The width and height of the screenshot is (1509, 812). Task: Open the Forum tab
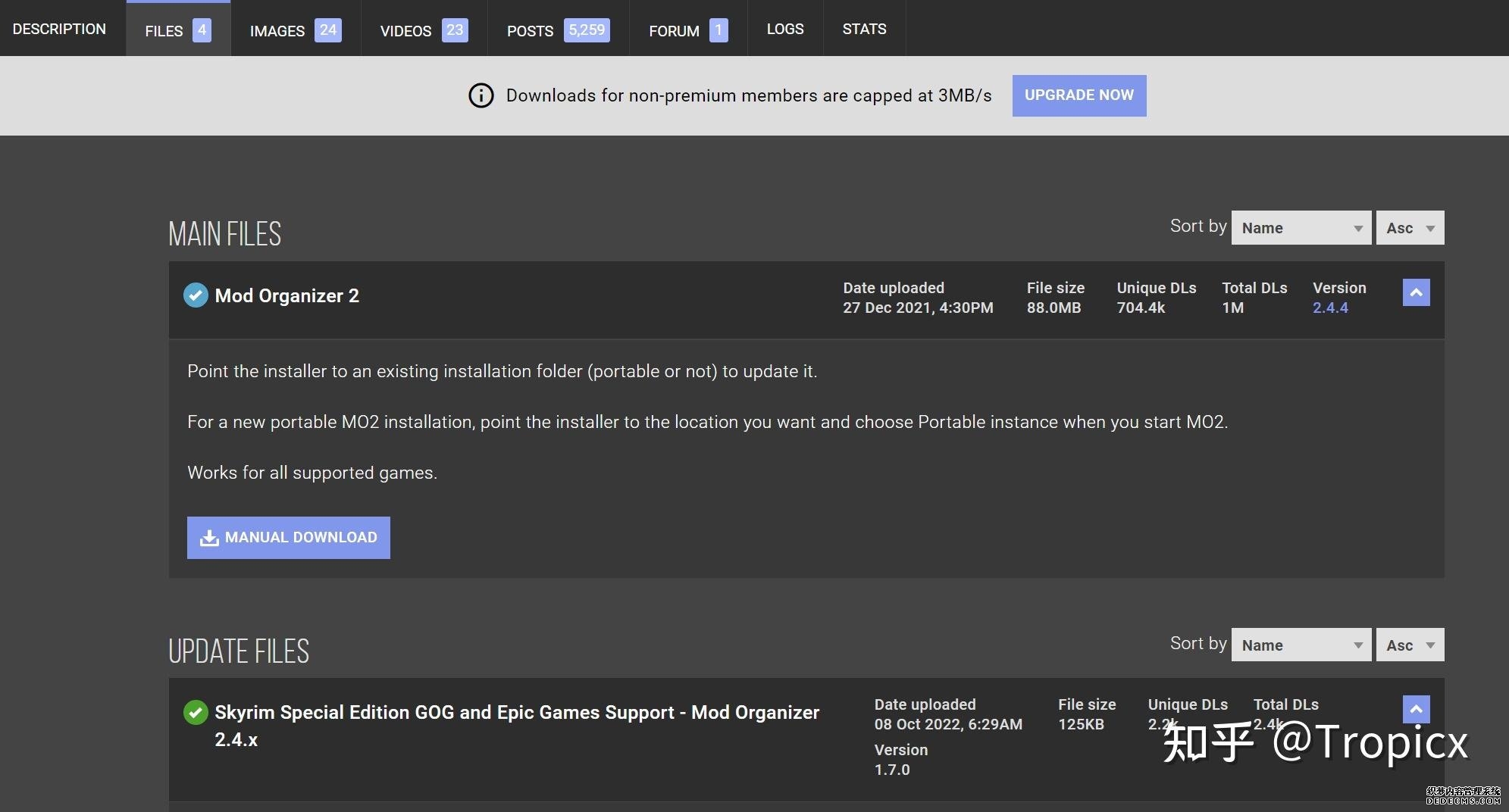coord(687,30)
